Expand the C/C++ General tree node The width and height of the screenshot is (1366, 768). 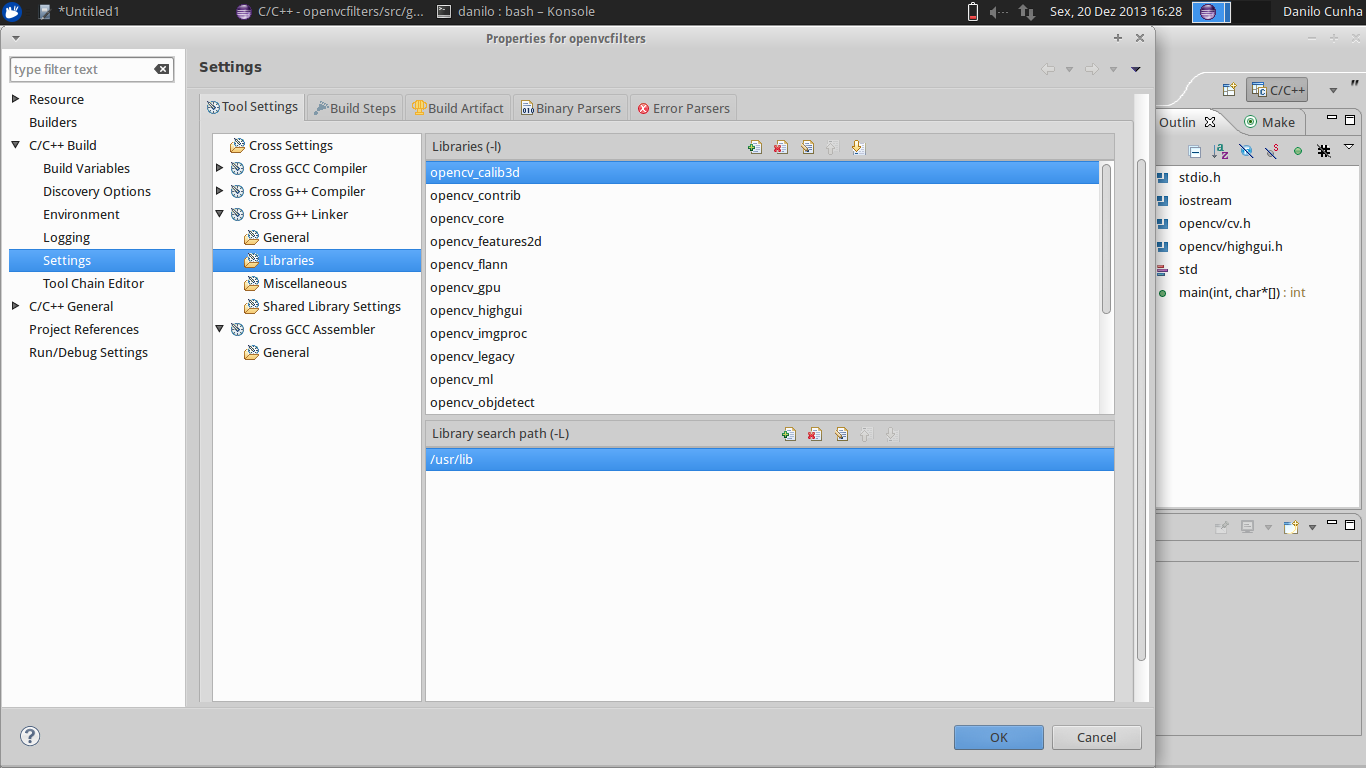[16, 306]
